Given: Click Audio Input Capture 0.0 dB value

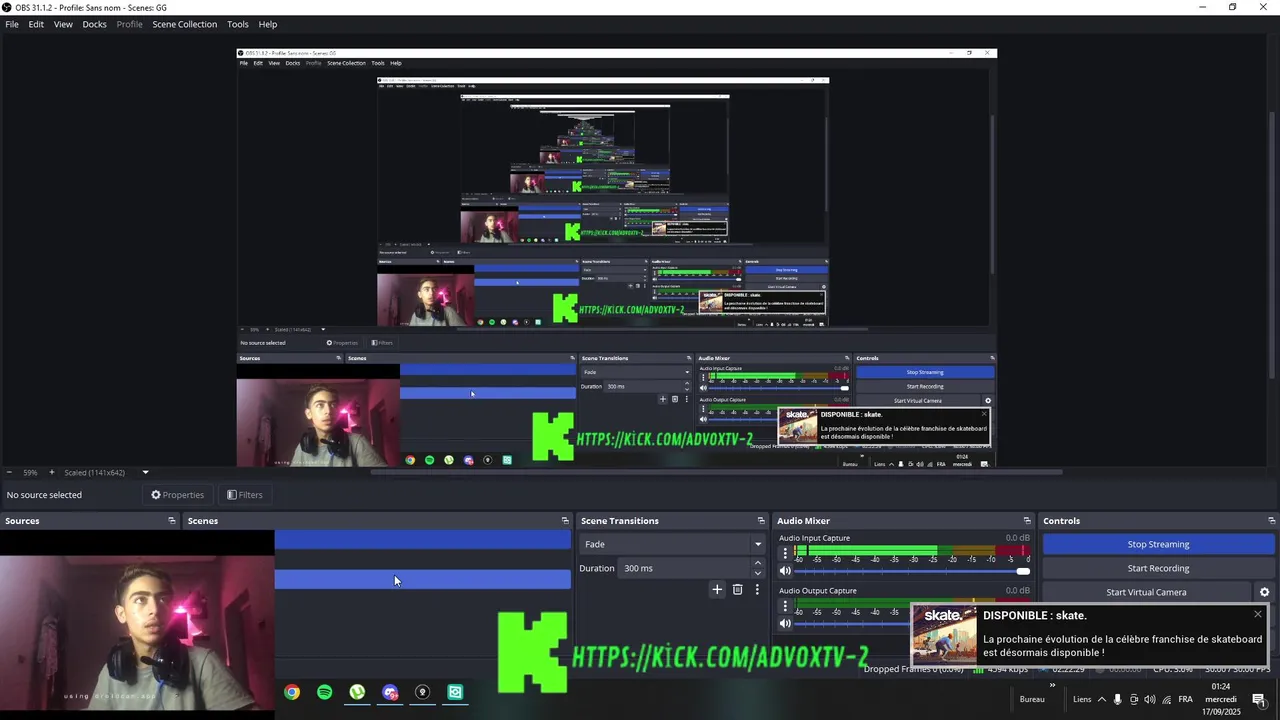Looking at the screenshot, I should click(x=1017, y=538).
